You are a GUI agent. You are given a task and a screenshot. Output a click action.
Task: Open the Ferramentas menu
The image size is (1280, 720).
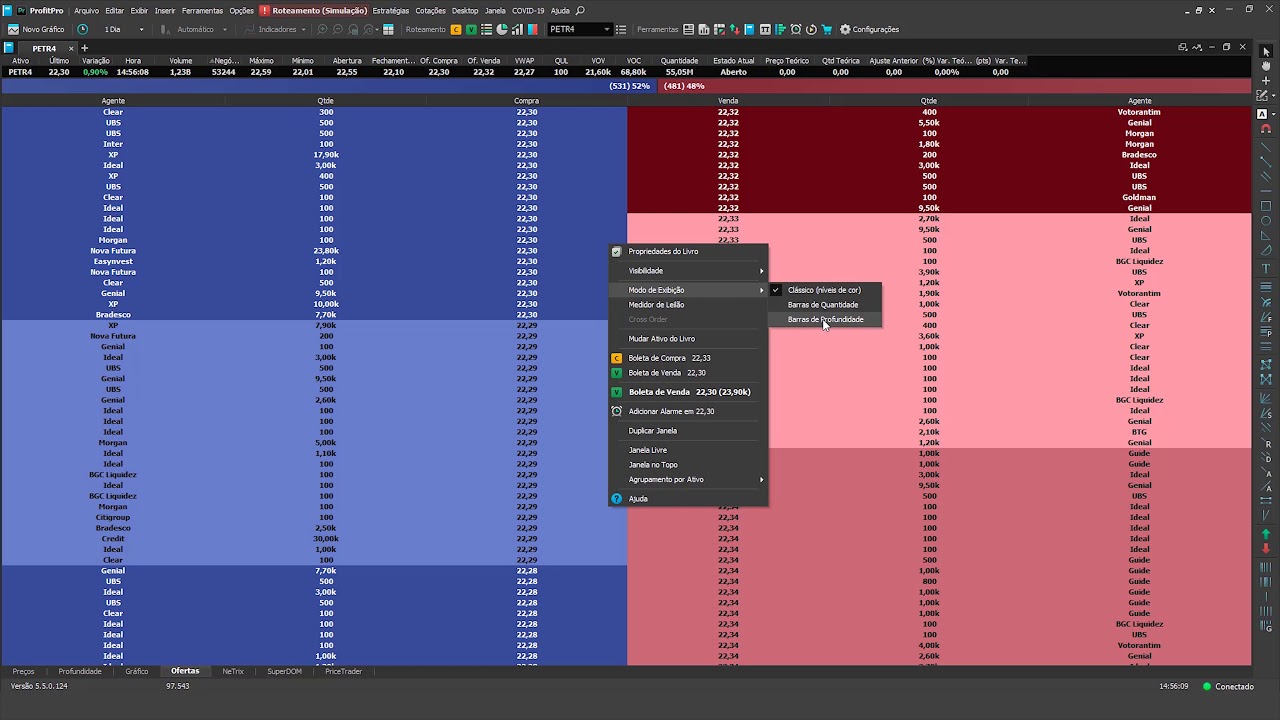point(202,10)
